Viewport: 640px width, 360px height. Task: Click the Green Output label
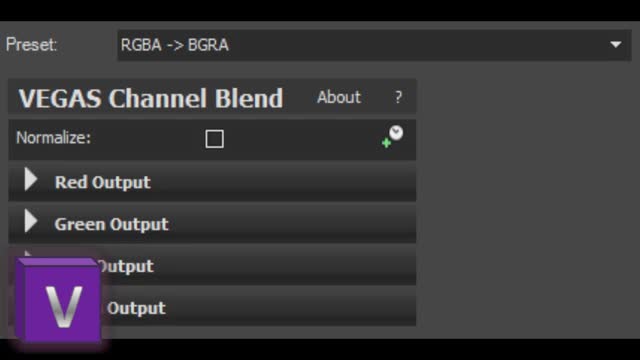[111, 224]
